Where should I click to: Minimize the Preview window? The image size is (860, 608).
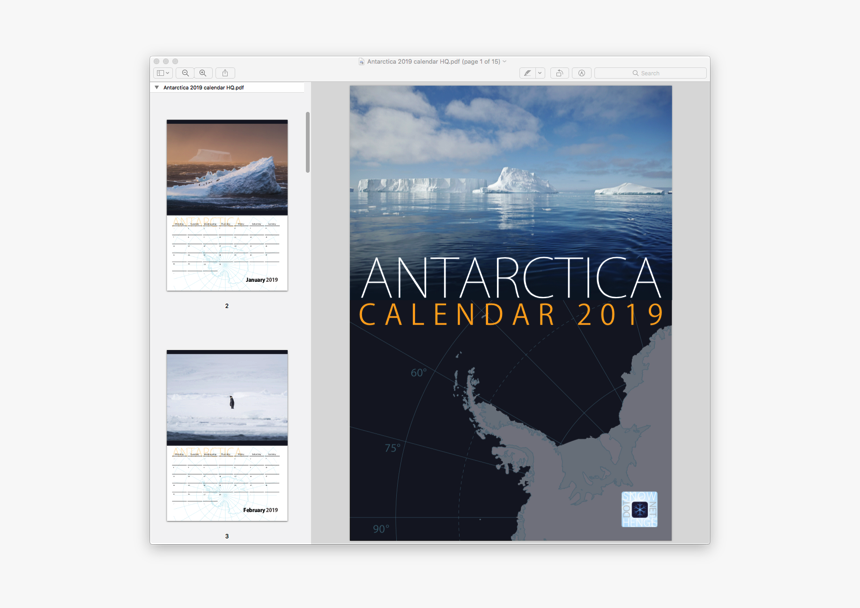tap(166, 61)
